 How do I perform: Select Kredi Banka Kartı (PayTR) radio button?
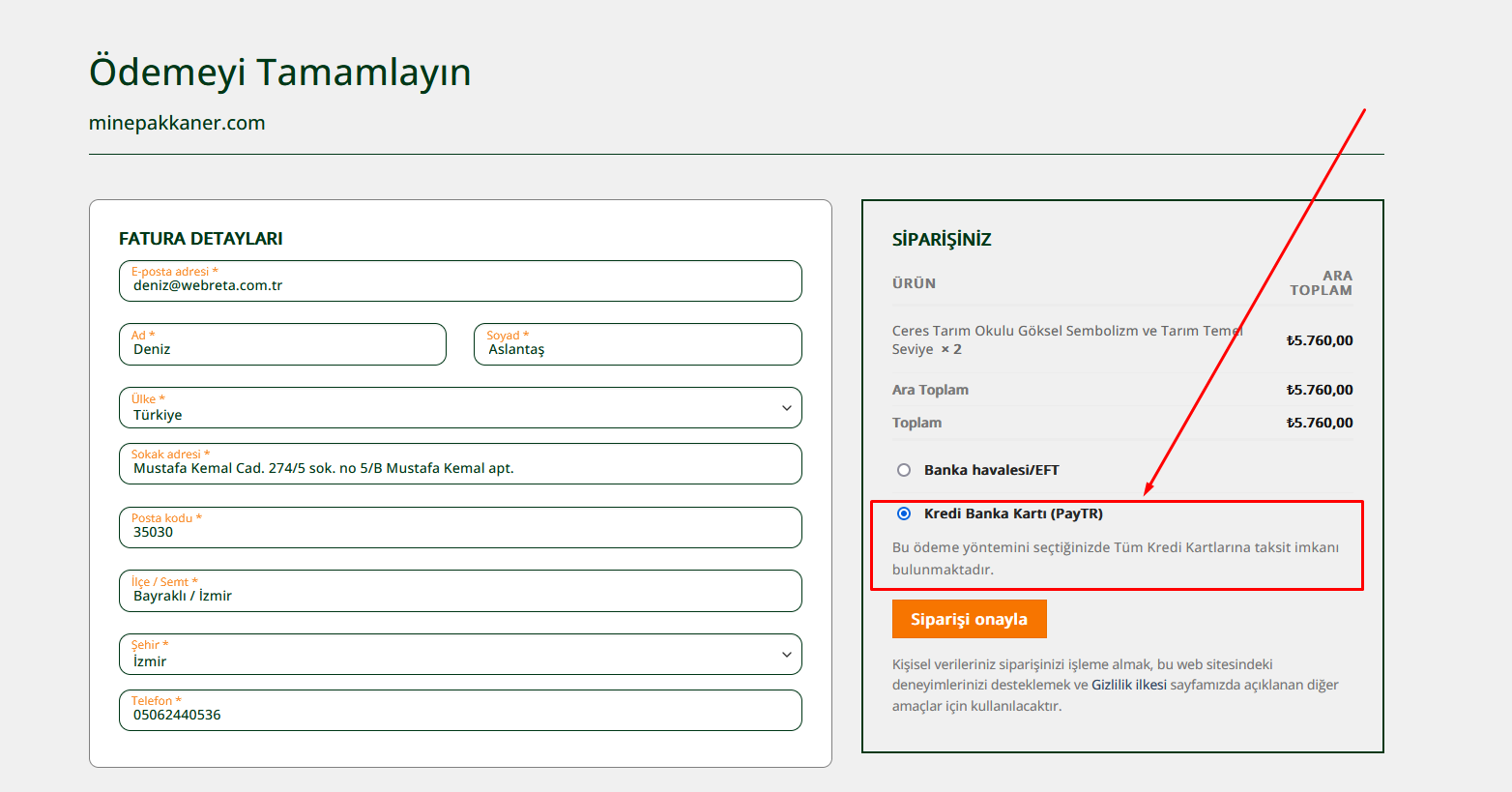pyautogui.click(x=904, y=513)
